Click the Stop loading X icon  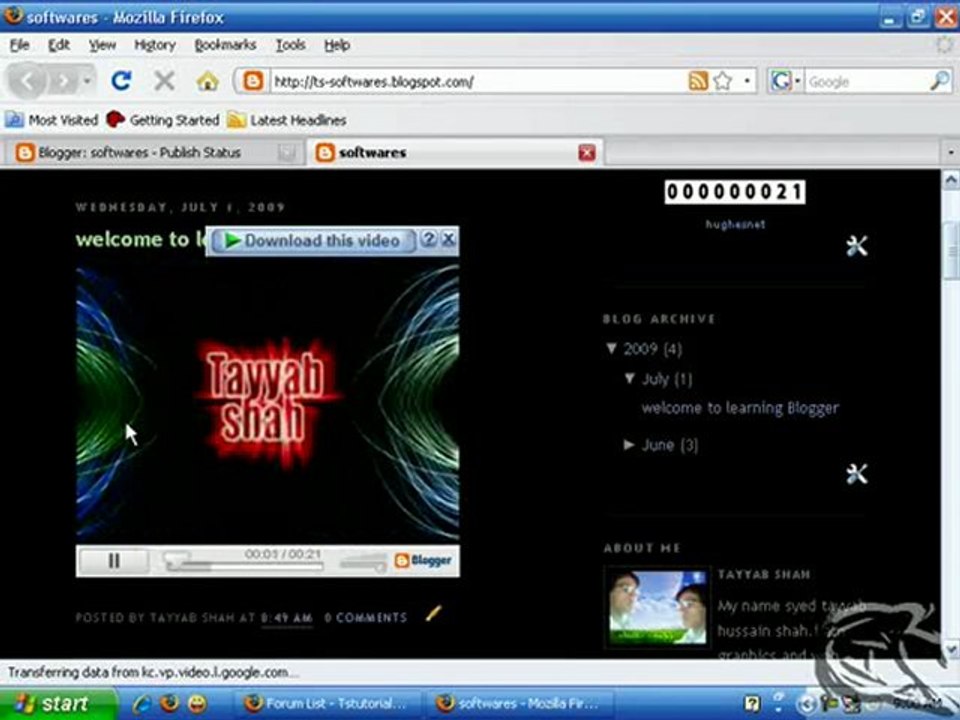coord(163,81)
